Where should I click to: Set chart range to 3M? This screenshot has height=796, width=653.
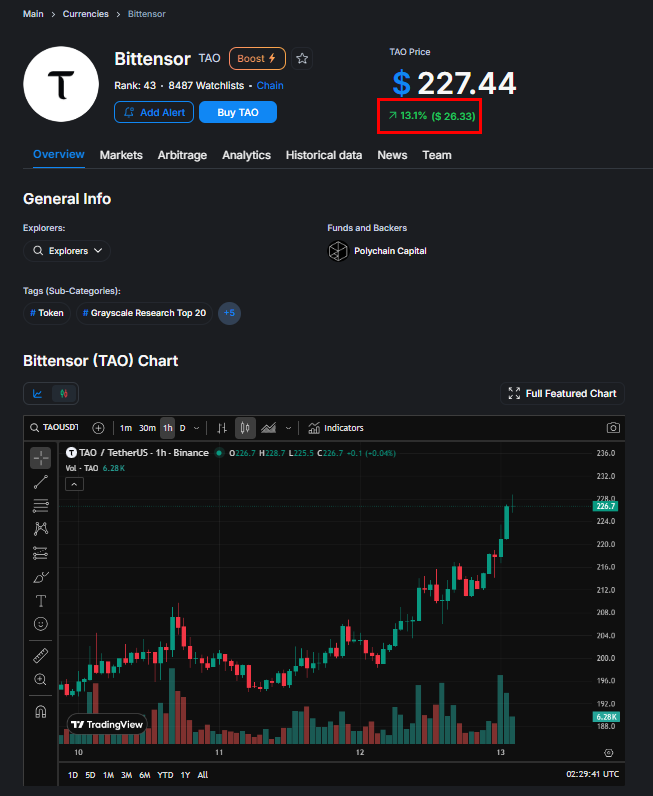[126, 775]
